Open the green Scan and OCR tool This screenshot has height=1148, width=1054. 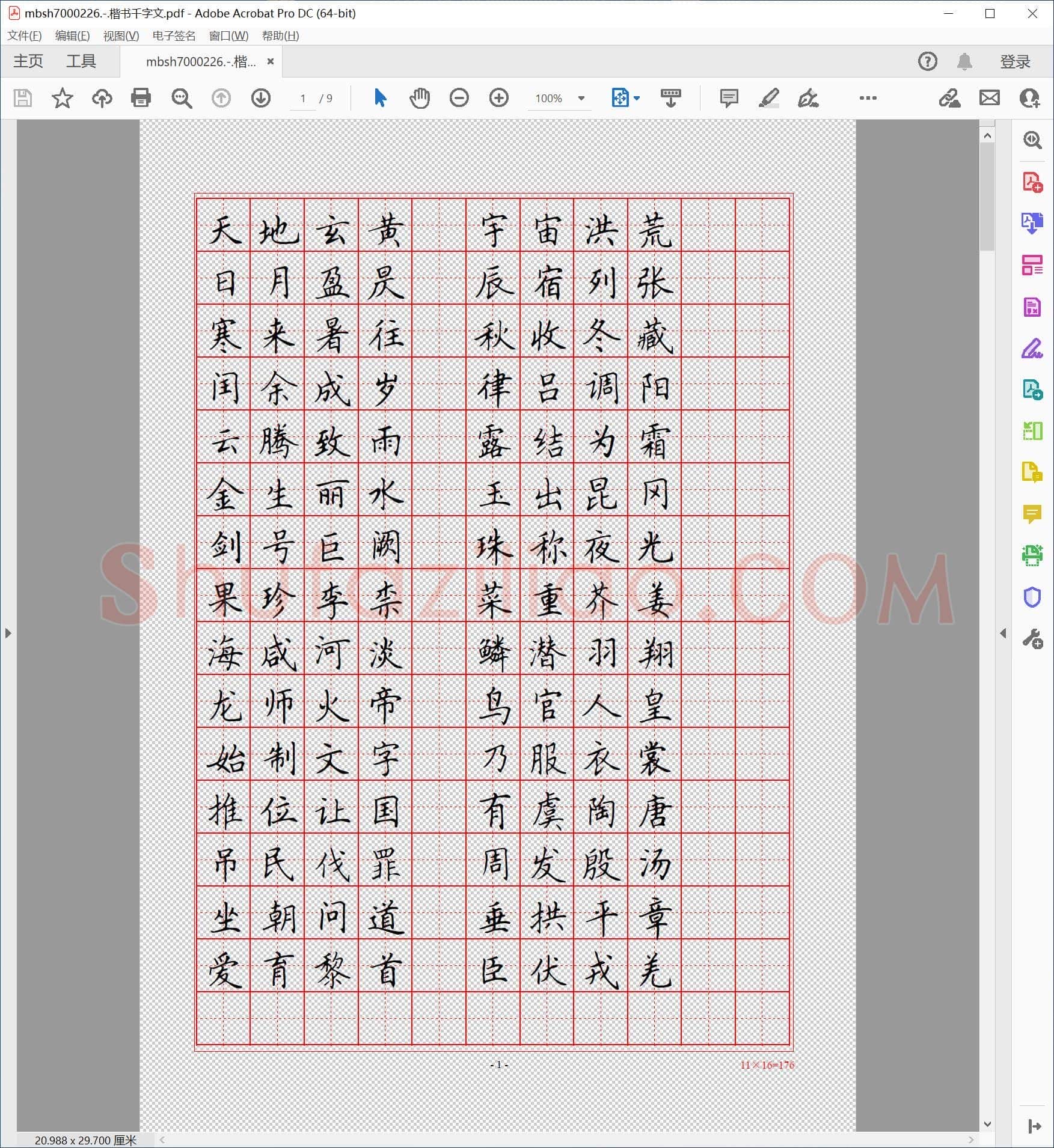click(x=1032, y=555)
